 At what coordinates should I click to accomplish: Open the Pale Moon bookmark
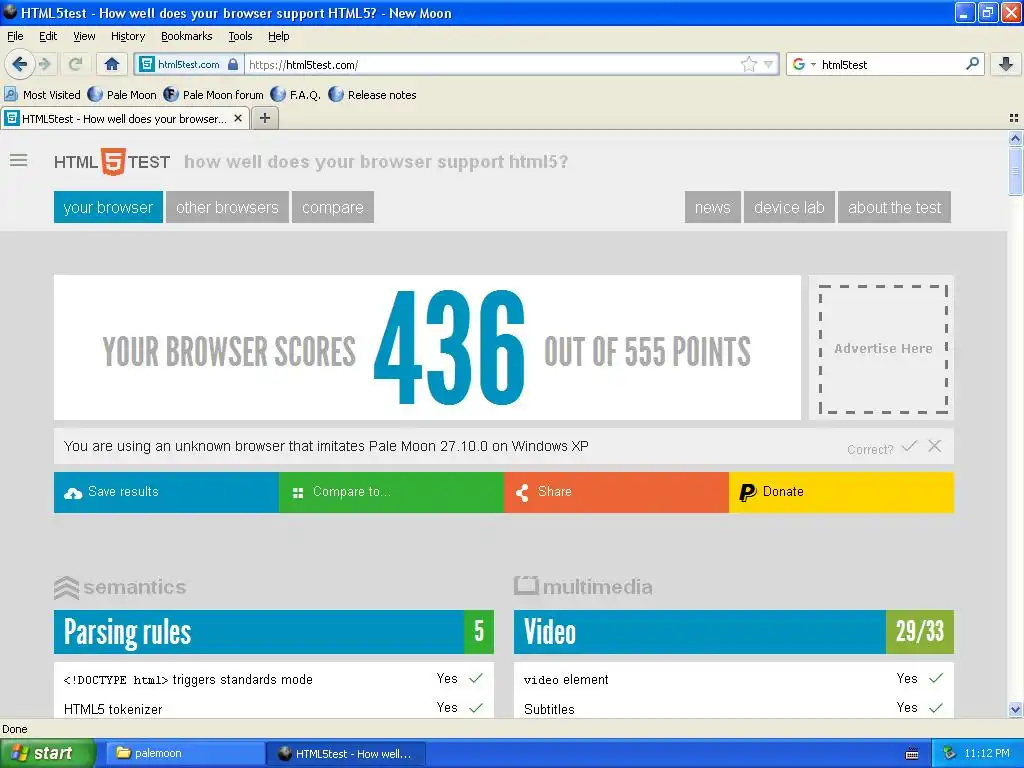click(123, 95)
